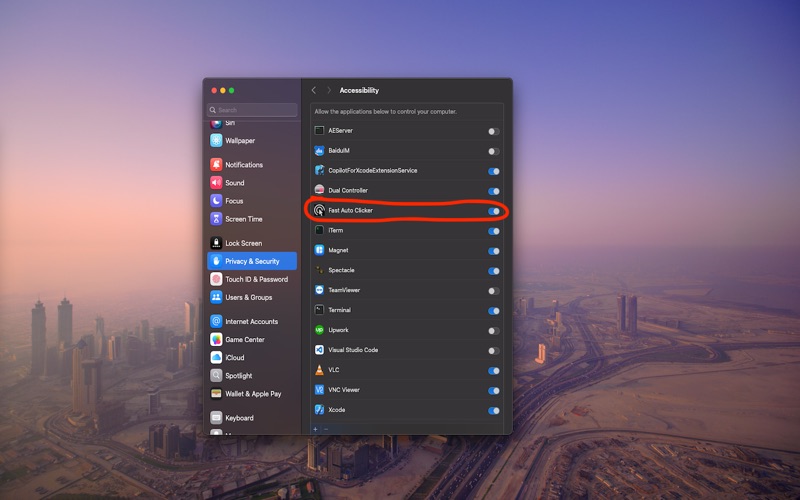This screenshot has width=800, height=500.
Task: Click the CopilotForXcodeExtensionService icon
Action: pyautogui.click(x=319, y=170)
